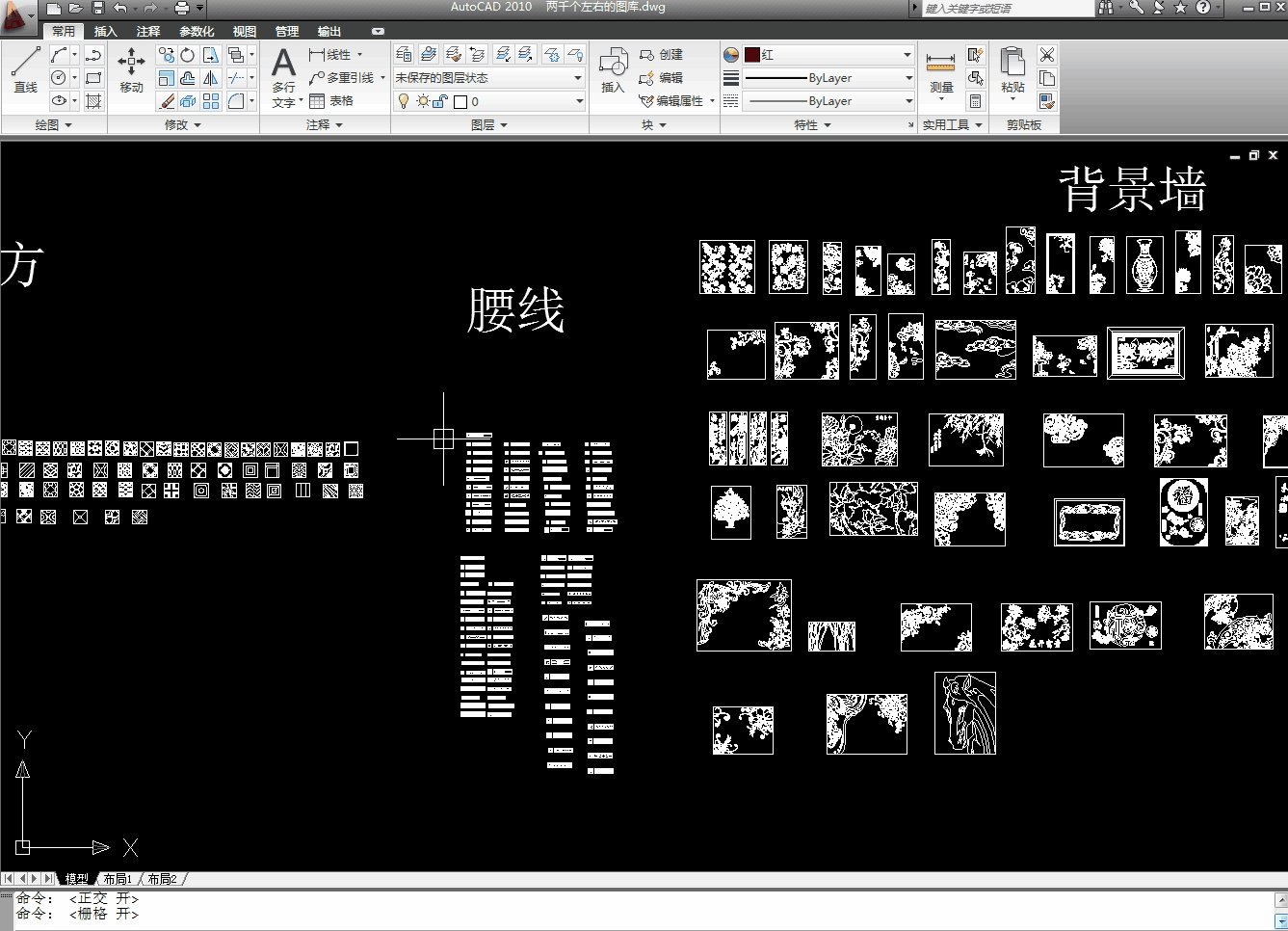Use the Mirror tool
This screenshot has height=931, width=1288.
coord(211,78)
